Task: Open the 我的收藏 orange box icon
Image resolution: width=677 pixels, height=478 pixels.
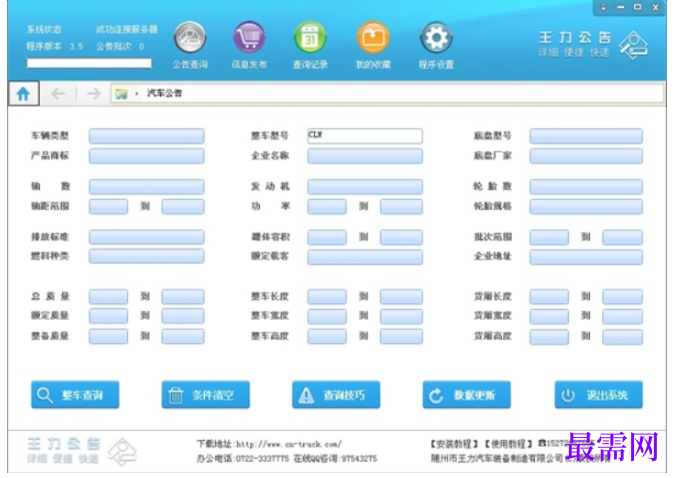Action: click(373, 38)
